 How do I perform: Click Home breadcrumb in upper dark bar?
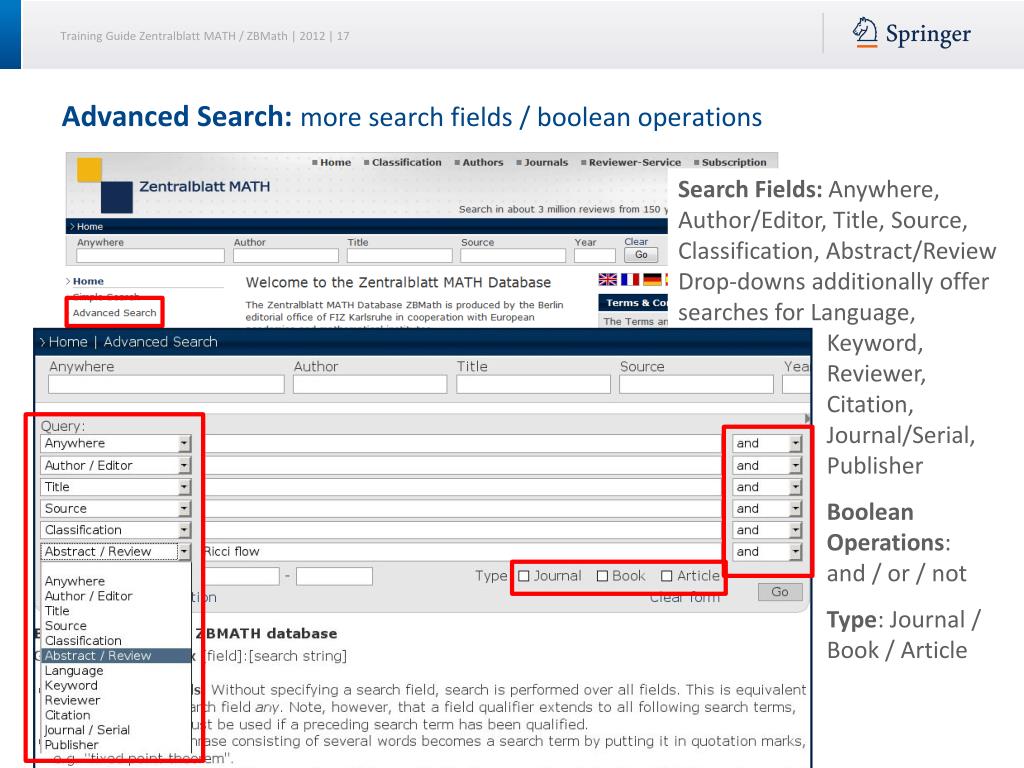(x=89, y=227)
